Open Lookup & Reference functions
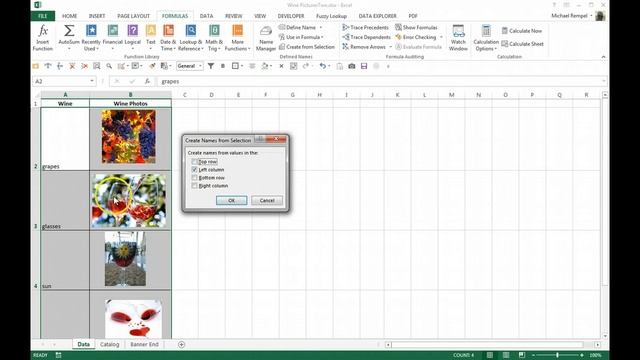This screenshot has height=360, width=640. click(x=191, y=38)
